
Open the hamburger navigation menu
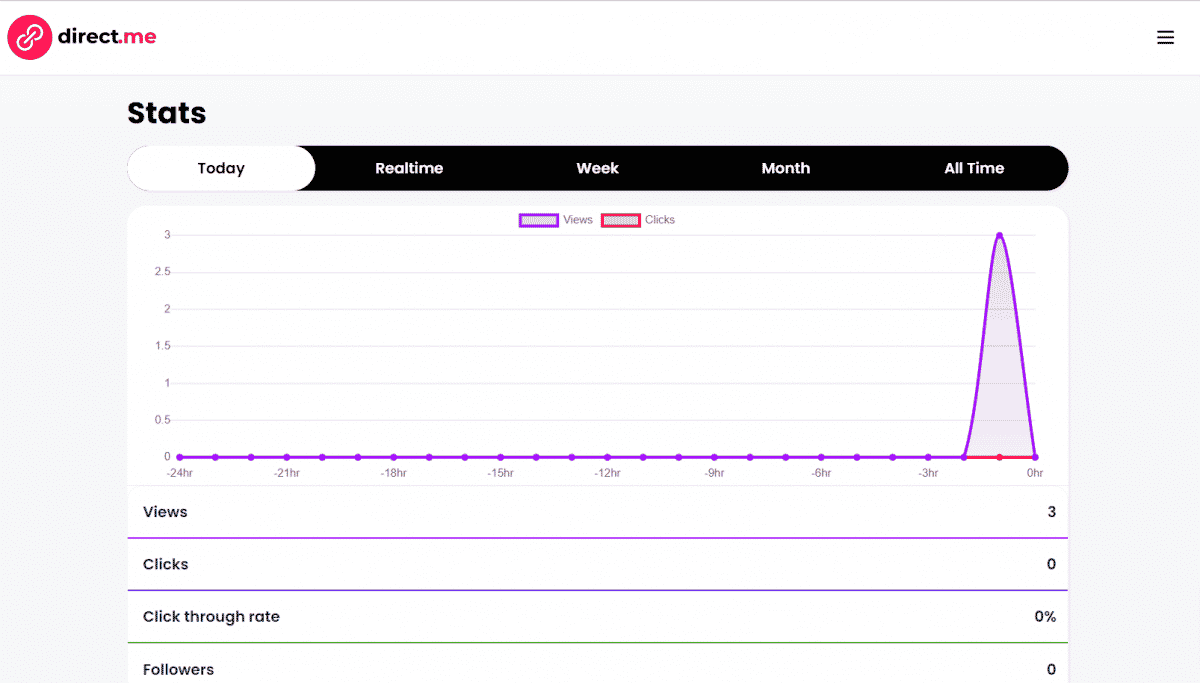[1165, 37]
